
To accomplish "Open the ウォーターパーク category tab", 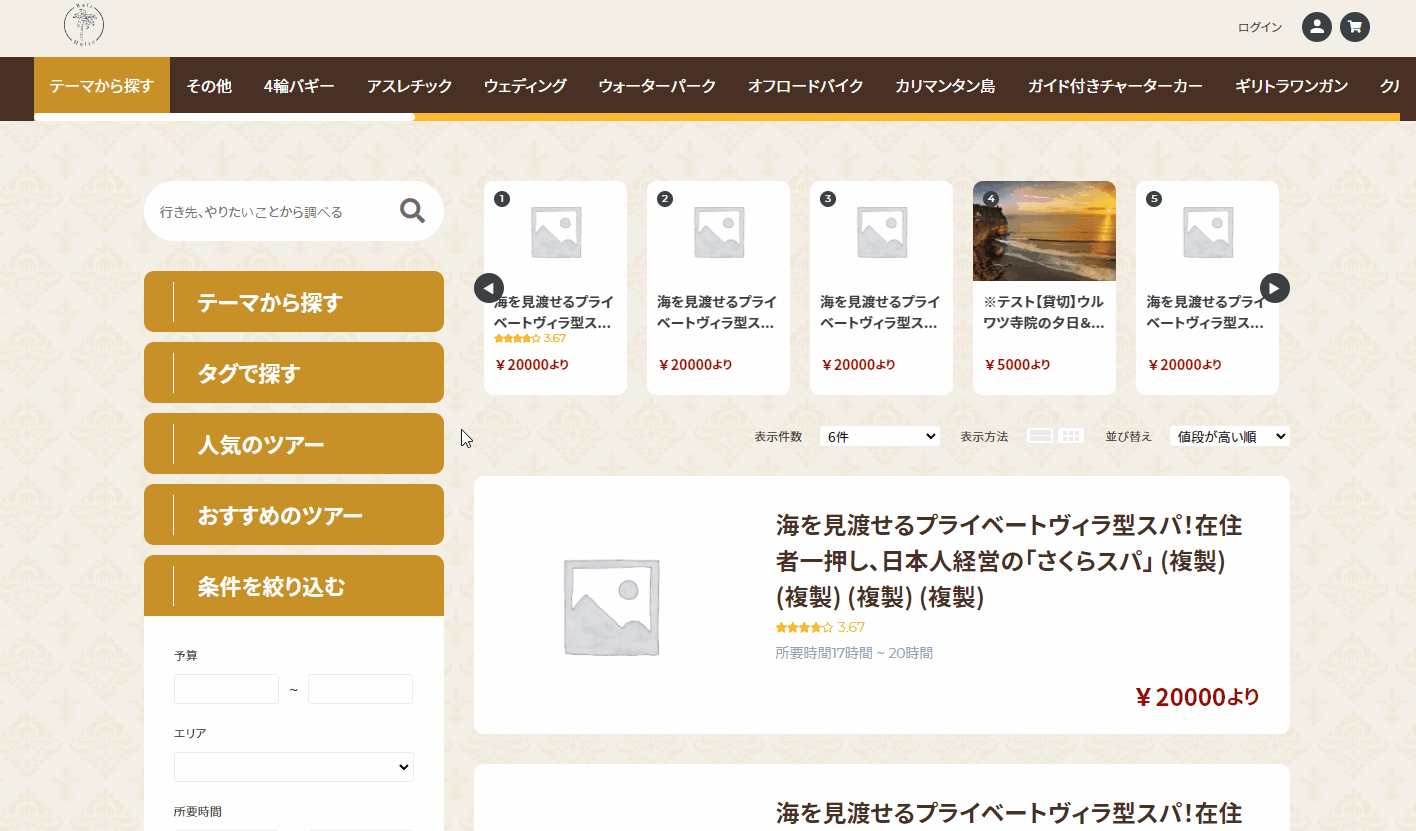I will click(x=657, y=86).
